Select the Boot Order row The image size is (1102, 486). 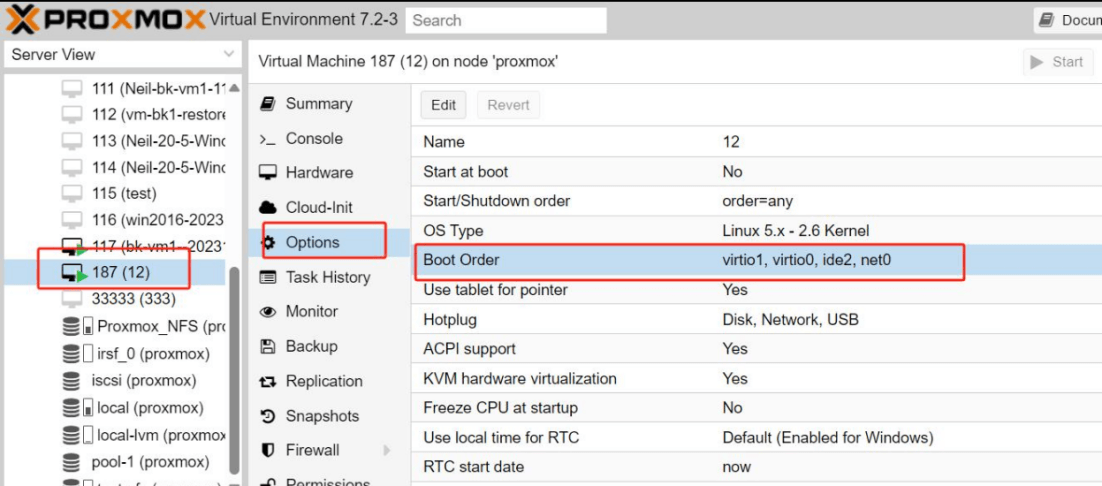[756, 260]
